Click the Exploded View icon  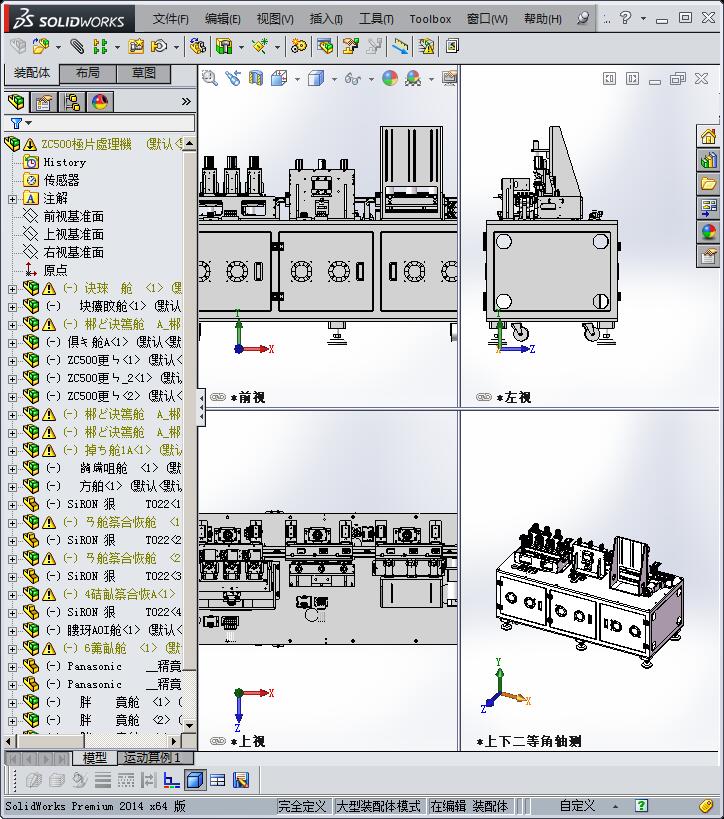pos(351,46)
